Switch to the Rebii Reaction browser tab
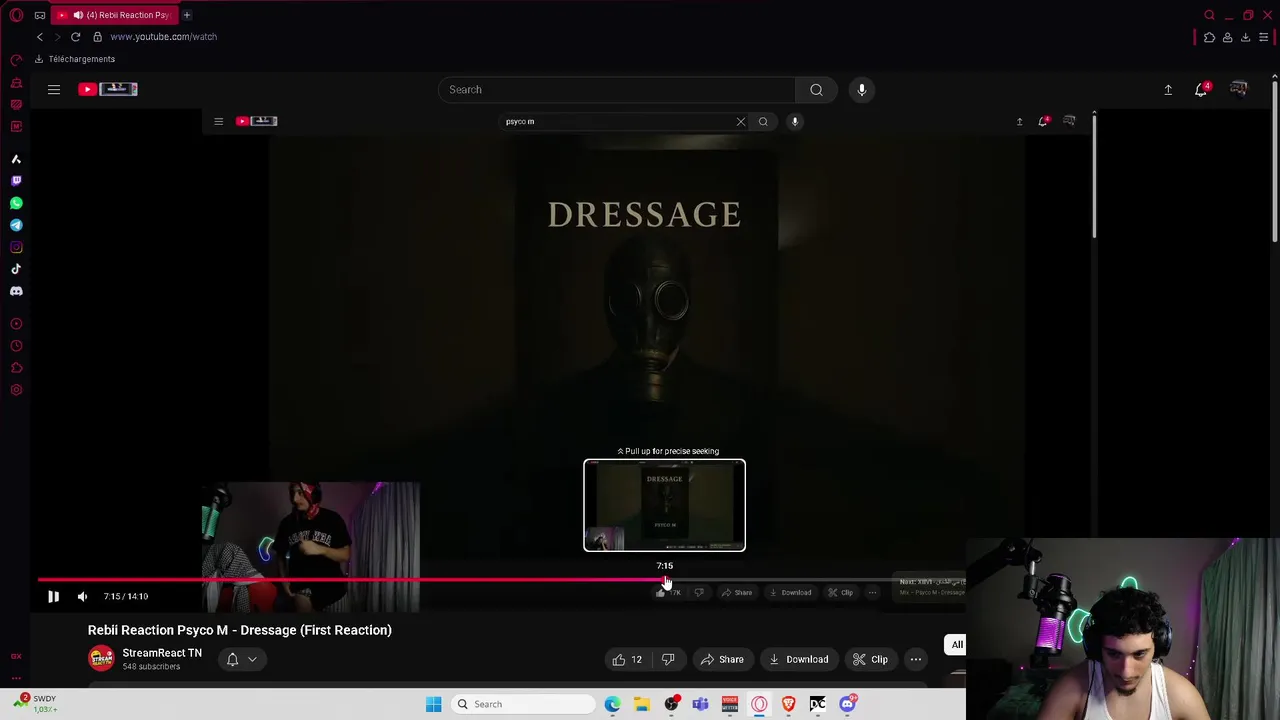This screenshot has width=1280, height=720. (x=115, y=15)
